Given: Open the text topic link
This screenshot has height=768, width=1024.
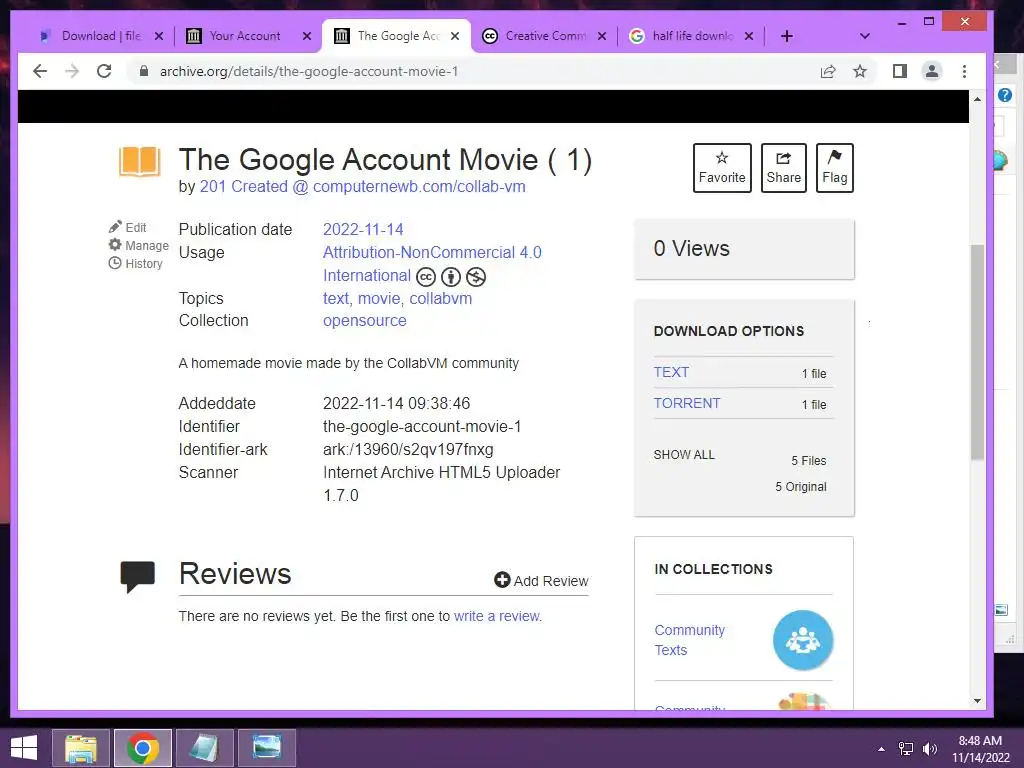Looking at the screenshot, I should coord(336,298).
